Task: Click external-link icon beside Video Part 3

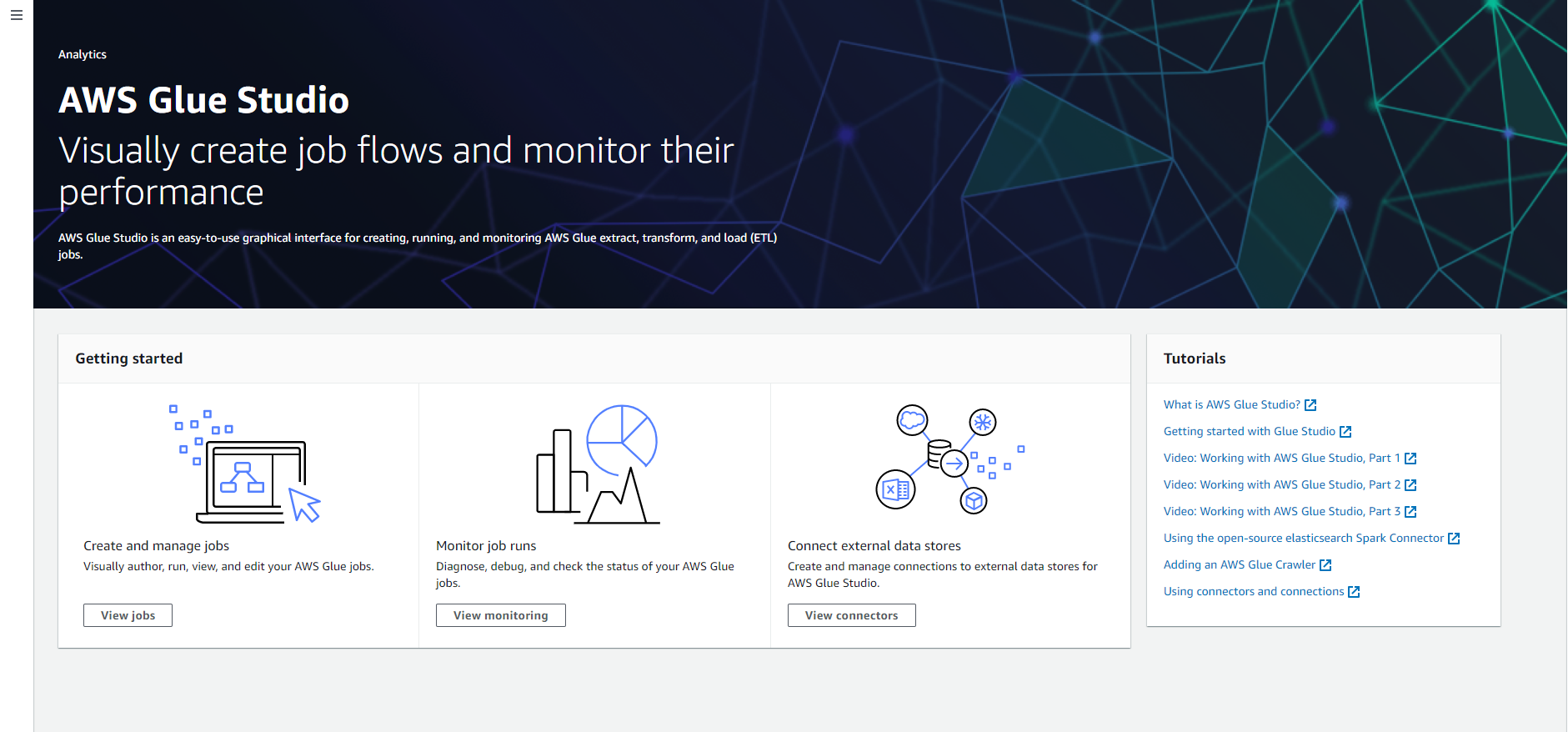Action: [x=1410, y=512]
